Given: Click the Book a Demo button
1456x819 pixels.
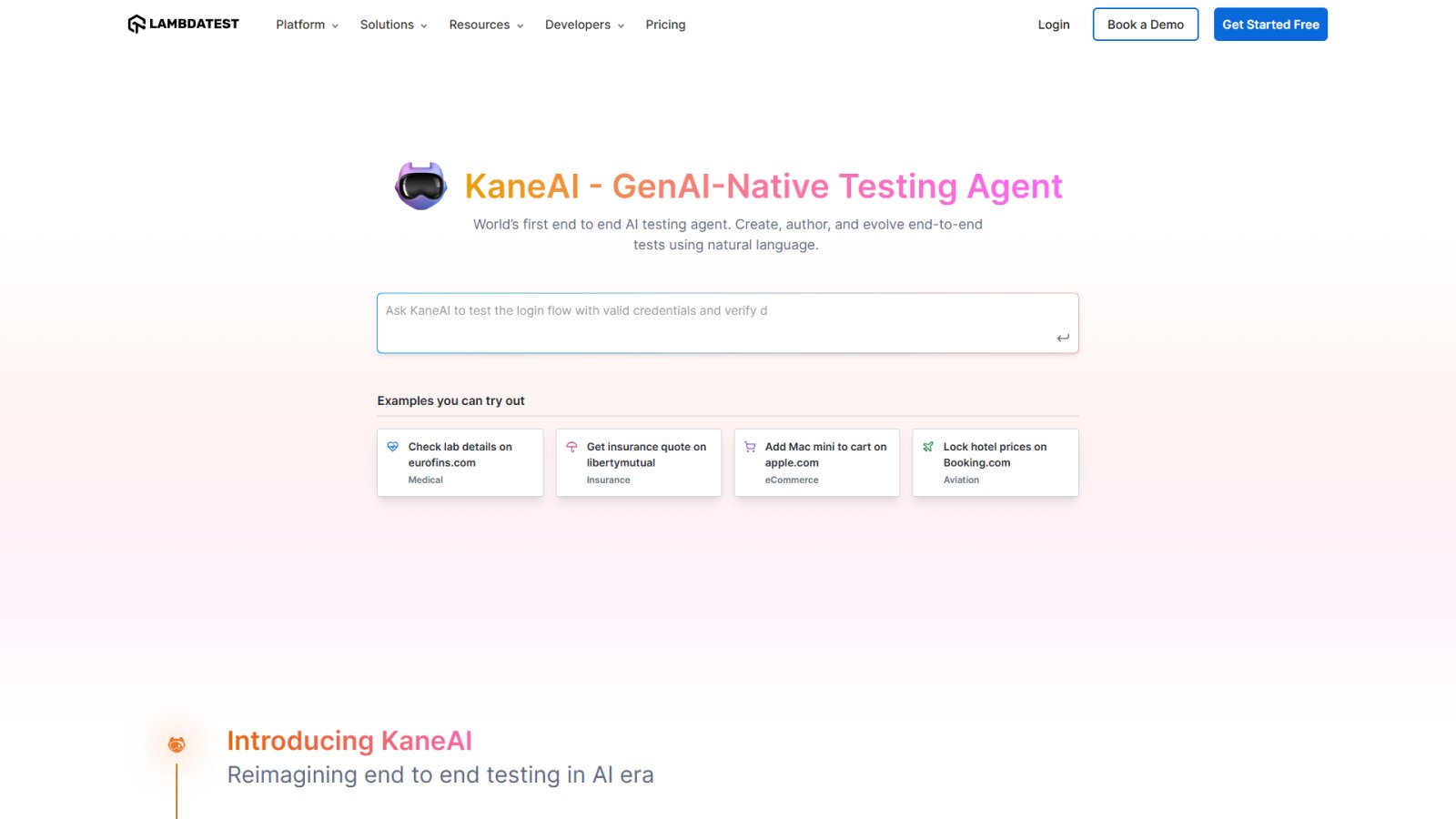Looking at the screenshot, I should click(1145, 25).
